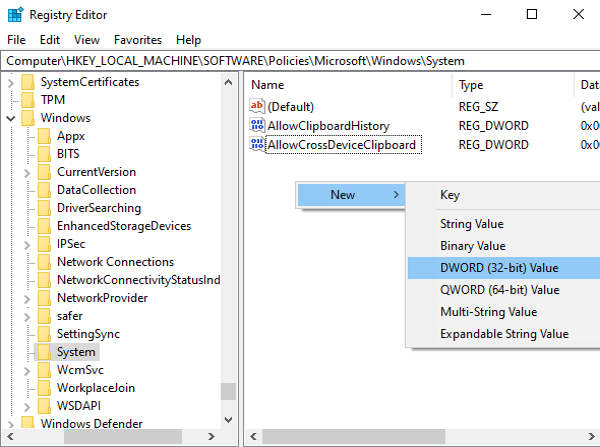The width and height of the screenshot is (600, 447).
Task: Expand the Windows Defender key
Action: pyautogui.click(x=11, y=424)
